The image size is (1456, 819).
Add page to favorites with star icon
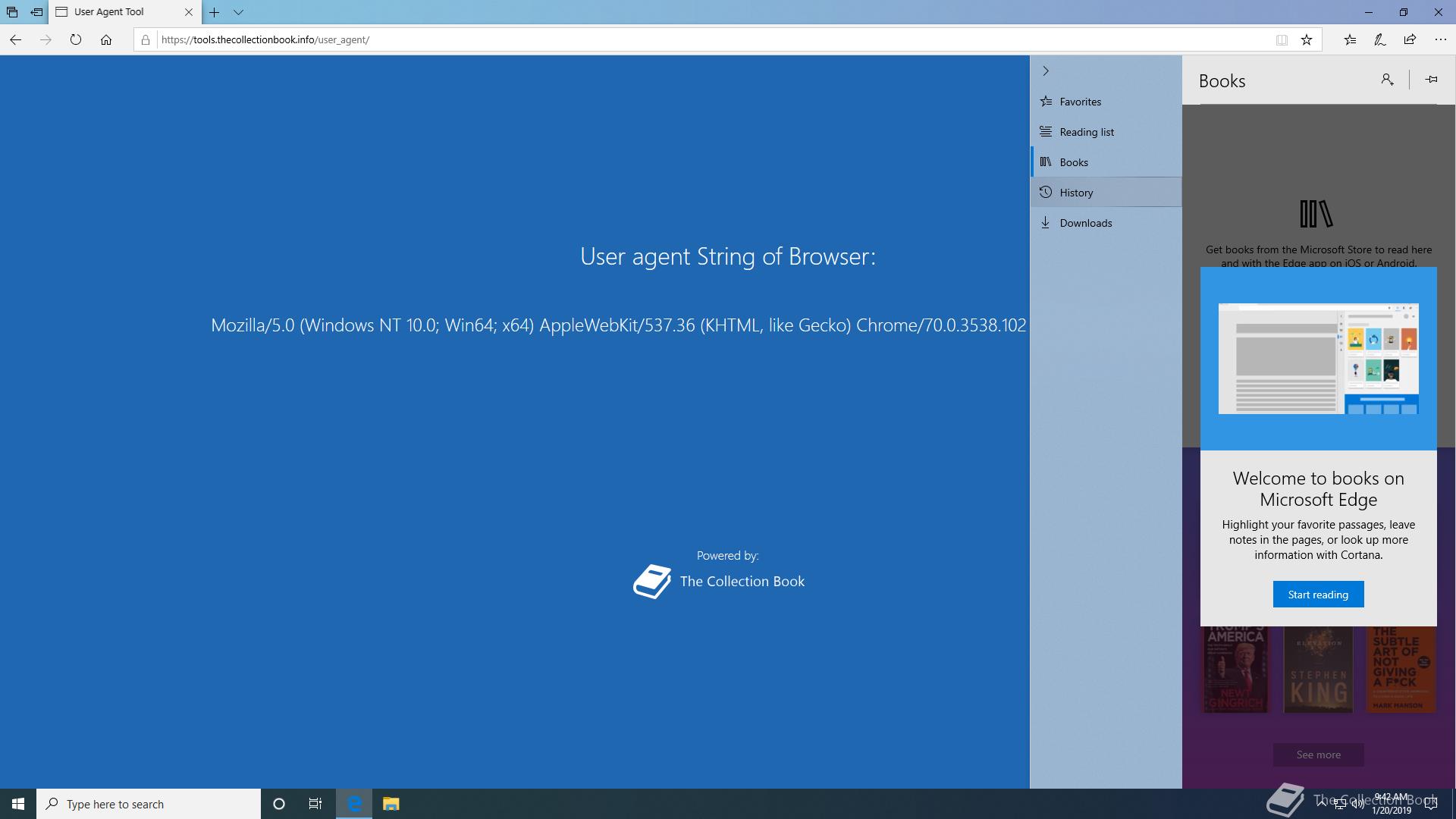(x=1307, y=39)
